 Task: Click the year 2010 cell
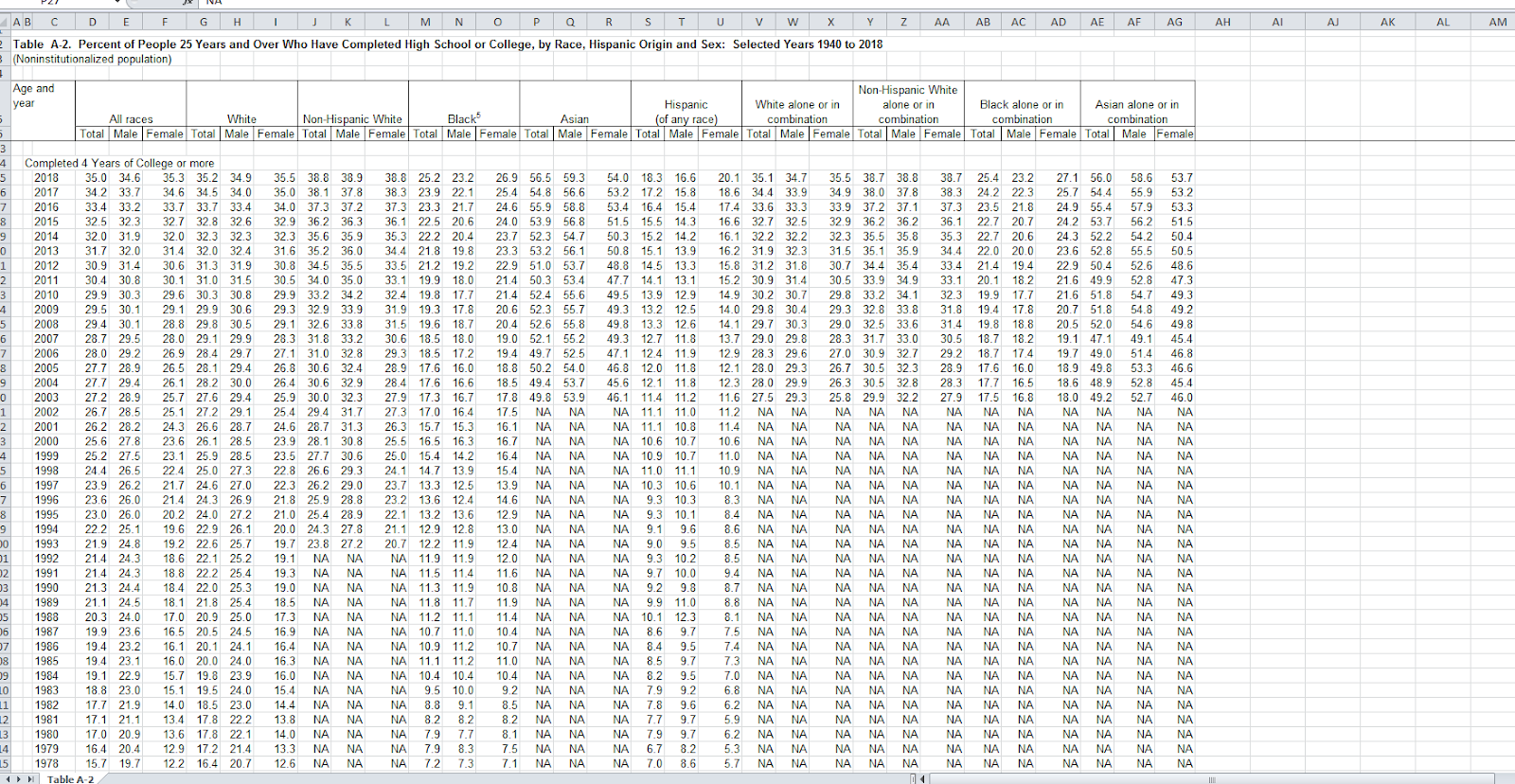point(46,294)
